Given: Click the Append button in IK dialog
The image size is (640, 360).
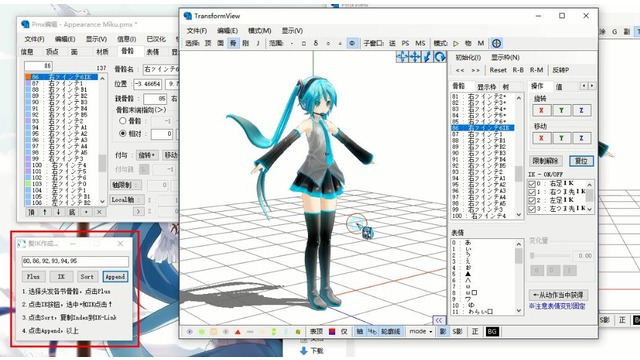Looking at the screenshot, I should [115, 277].
